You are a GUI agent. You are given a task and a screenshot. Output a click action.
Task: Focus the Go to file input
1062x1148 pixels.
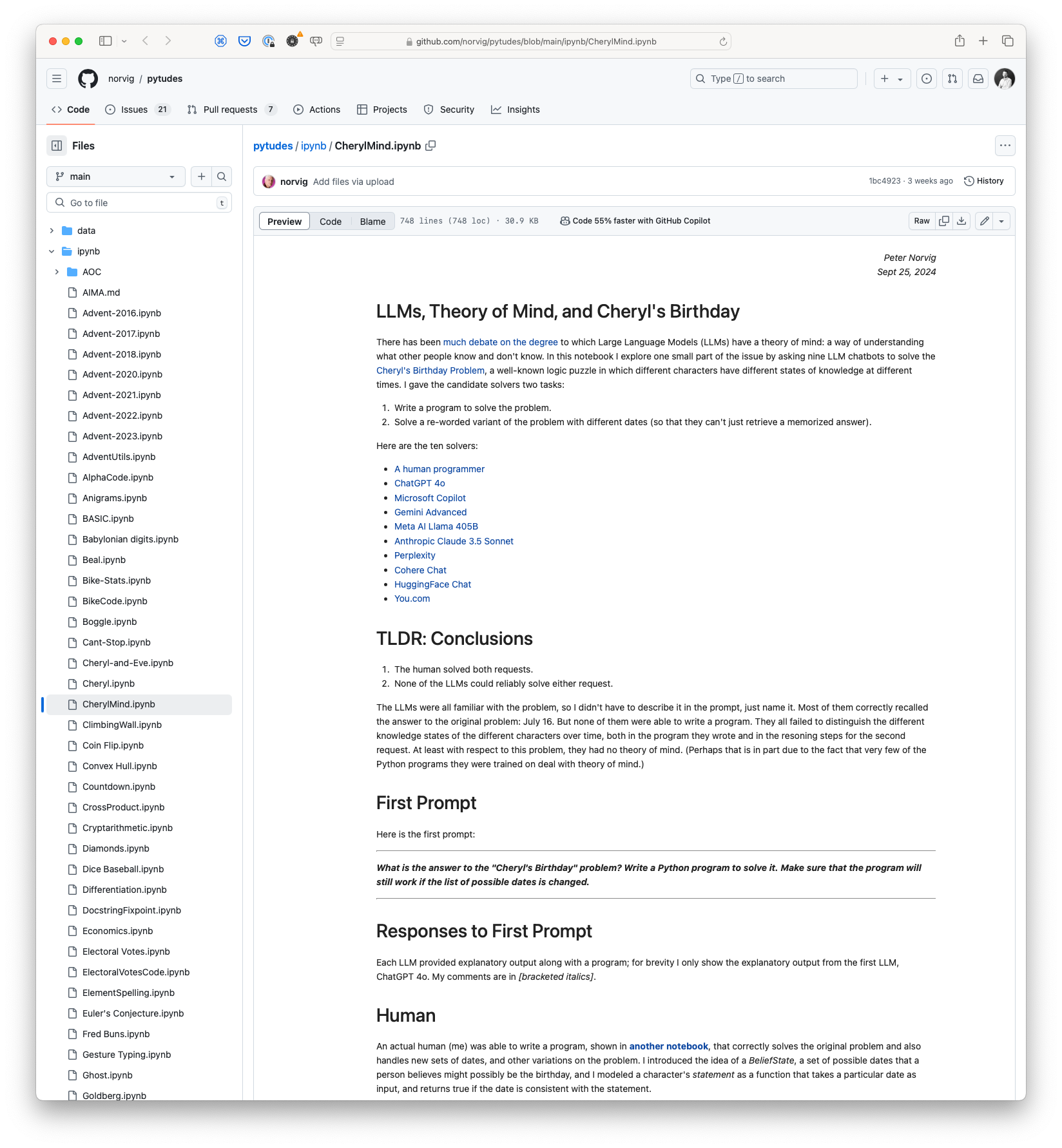click(x=139, y=203)
